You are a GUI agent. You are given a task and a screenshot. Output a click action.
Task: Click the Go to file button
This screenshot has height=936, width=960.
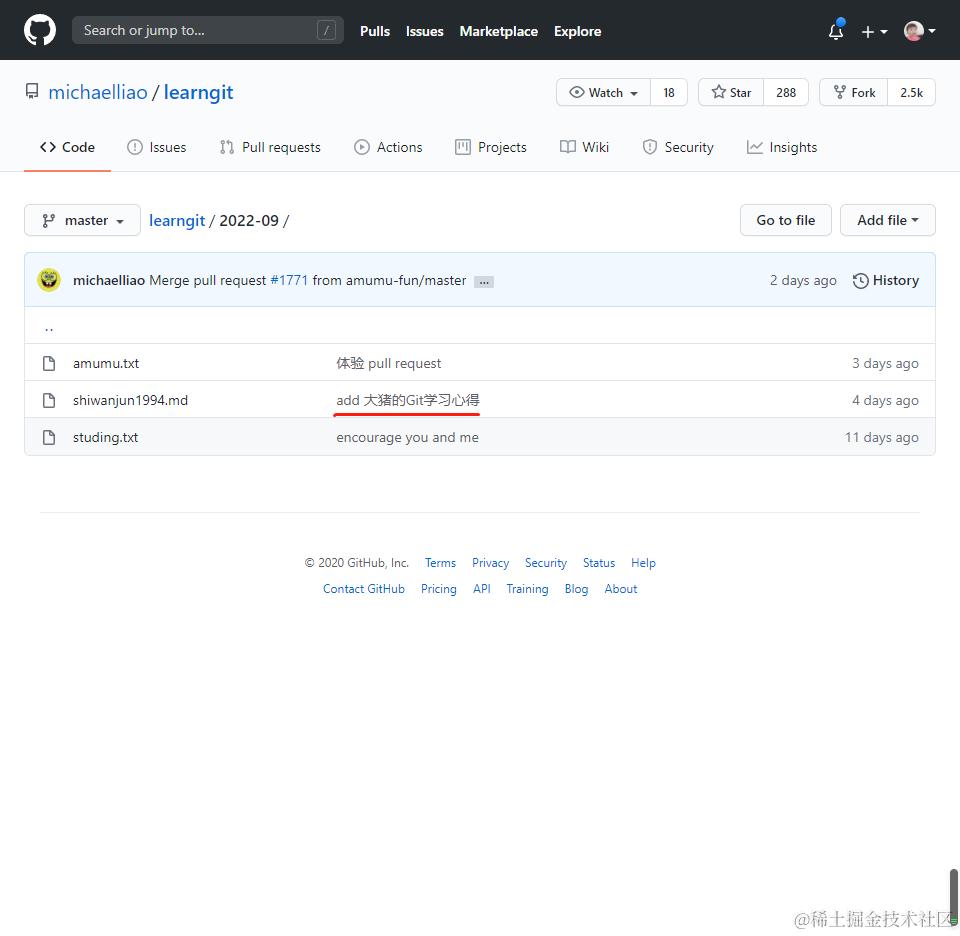[x=786, y=220]
